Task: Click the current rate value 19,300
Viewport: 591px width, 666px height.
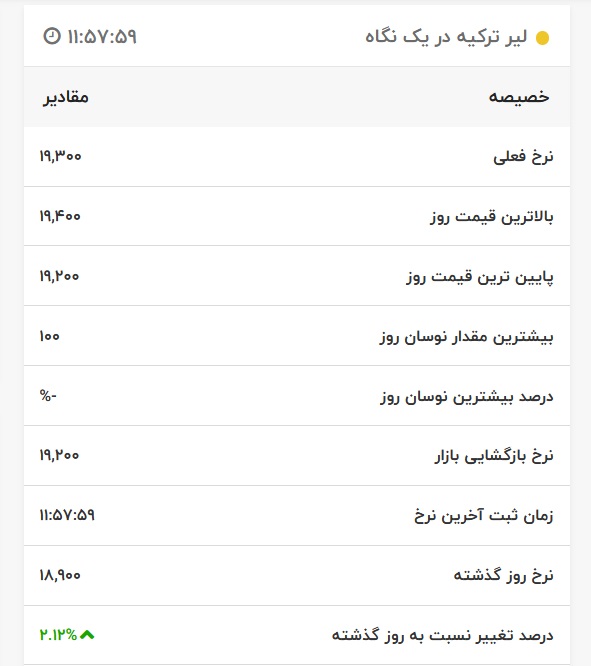Action: (x=60, y=156)
